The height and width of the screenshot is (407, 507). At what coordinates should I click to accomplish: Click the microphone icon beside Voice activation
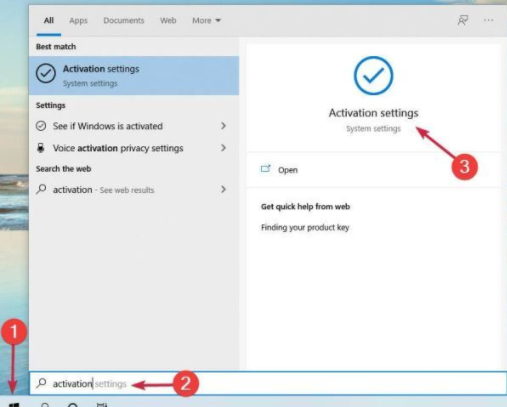41,148
